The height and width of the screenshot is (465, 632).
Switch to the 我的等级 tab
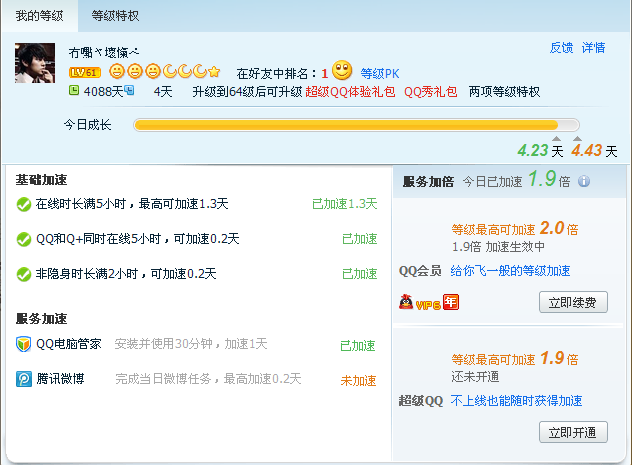[x=40, y=16]
